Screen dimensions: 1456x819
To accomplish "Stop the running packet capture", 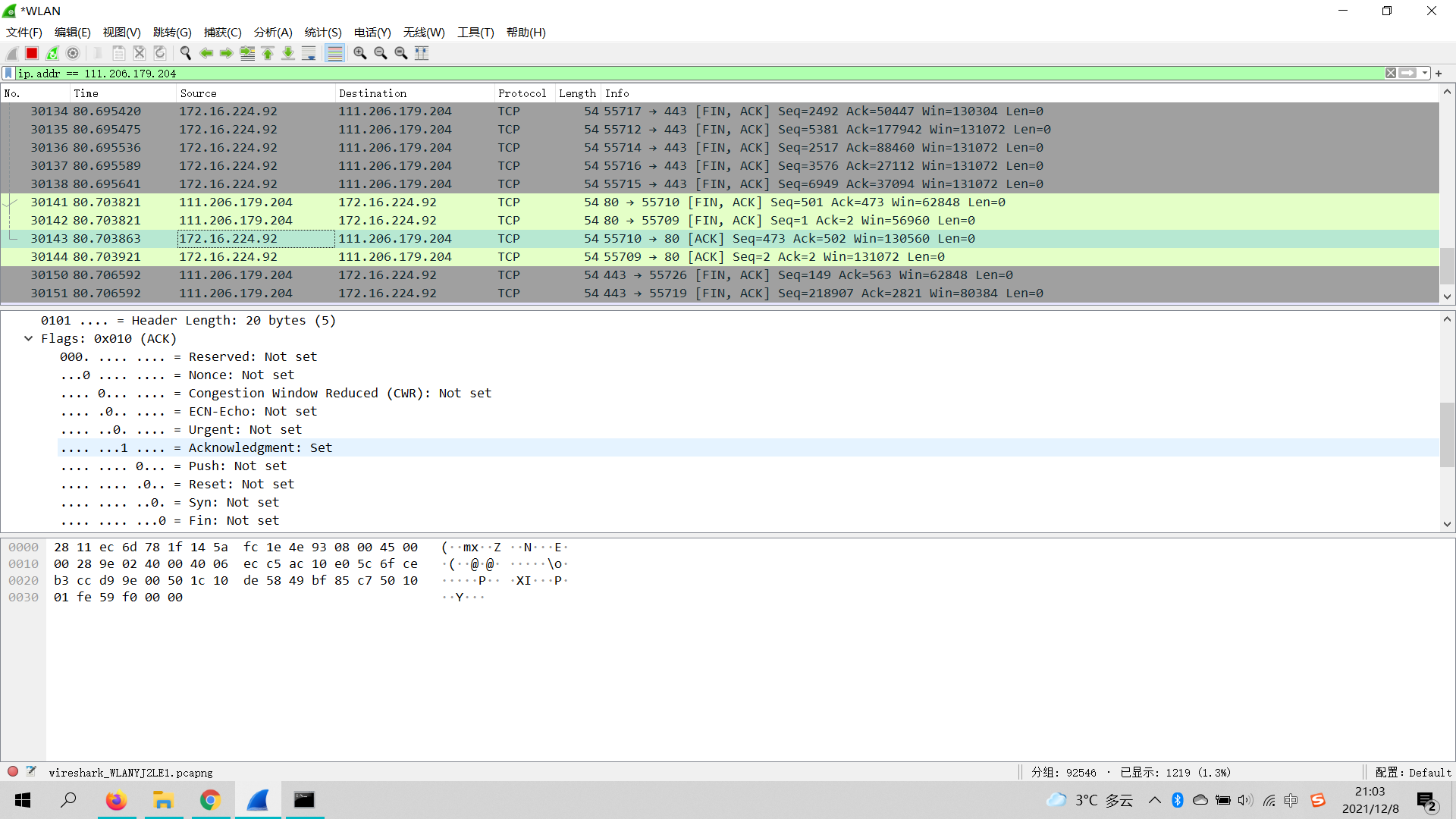I will 32,53.
